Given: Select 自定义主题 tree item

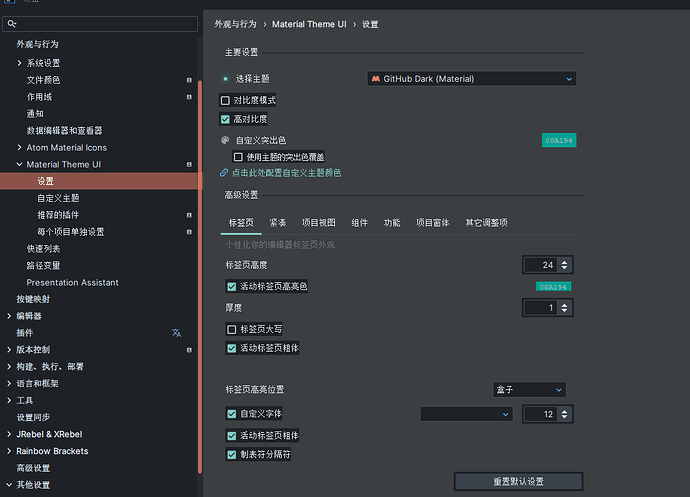Looking at the screenshot, I should [58, 198].
